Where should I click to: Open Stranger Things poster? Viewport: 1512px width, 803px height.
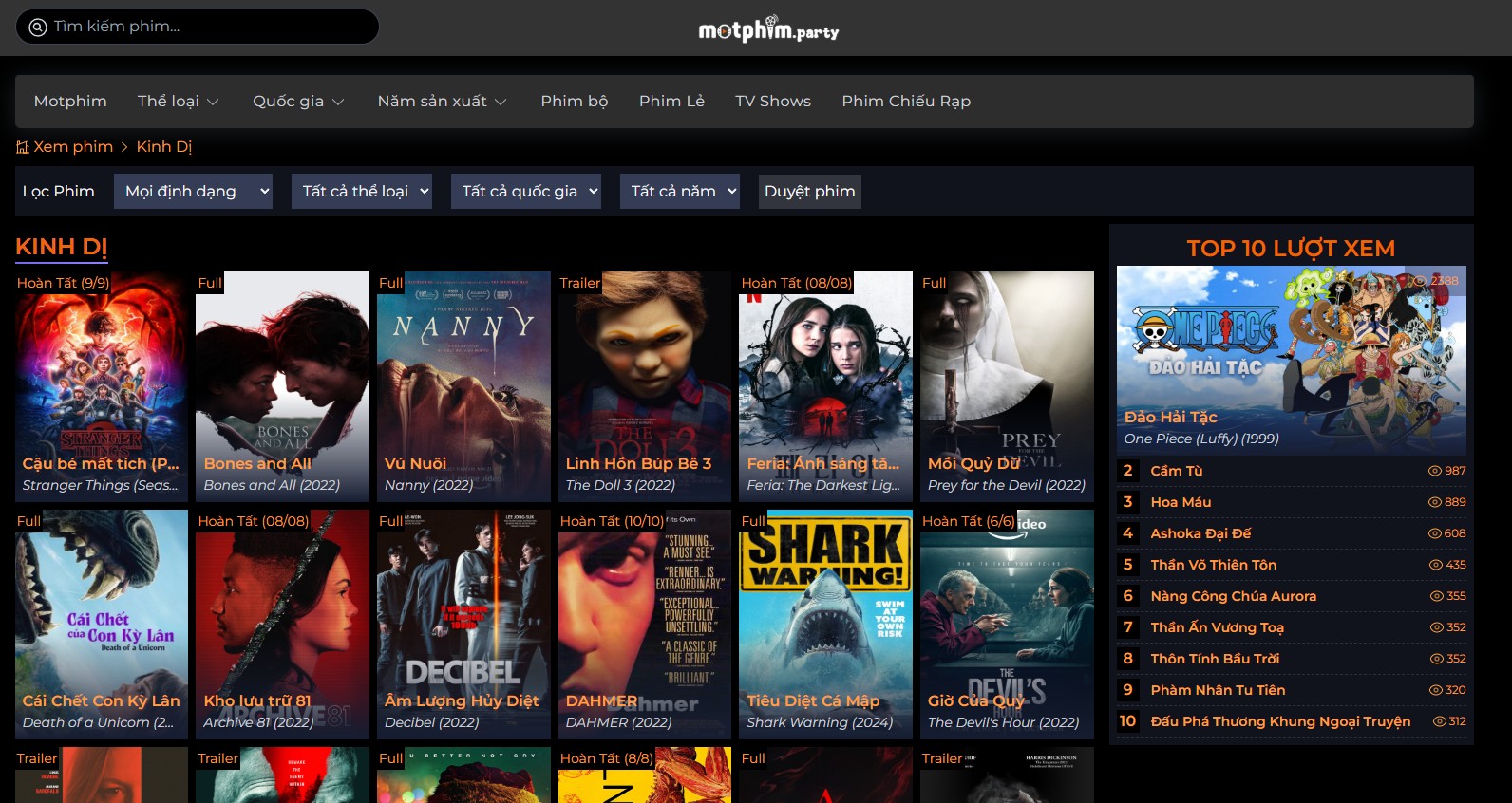point(102,386)
